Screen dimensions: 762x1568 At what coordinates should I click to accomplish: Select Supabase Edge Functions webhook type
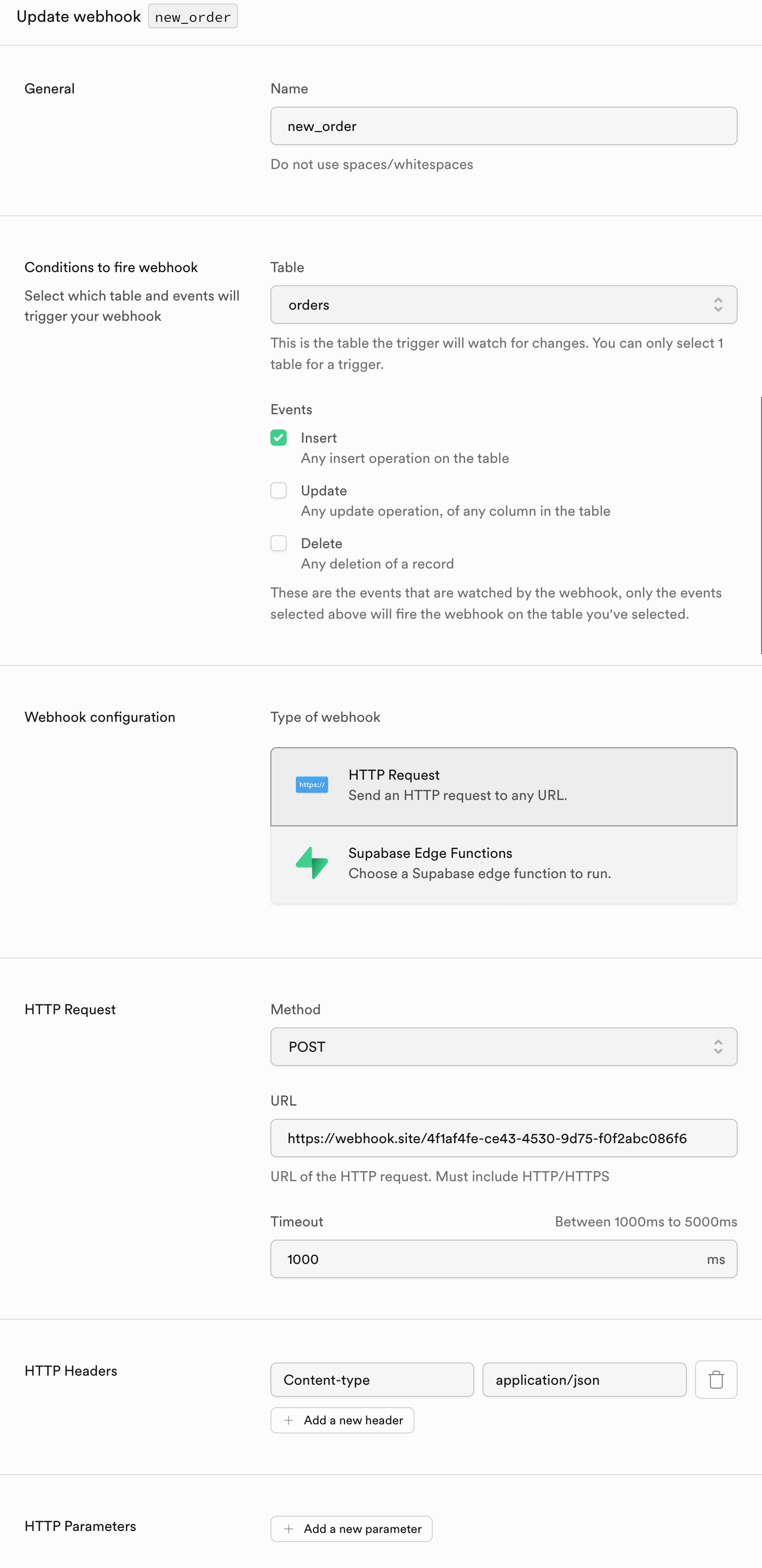(504, 864)
